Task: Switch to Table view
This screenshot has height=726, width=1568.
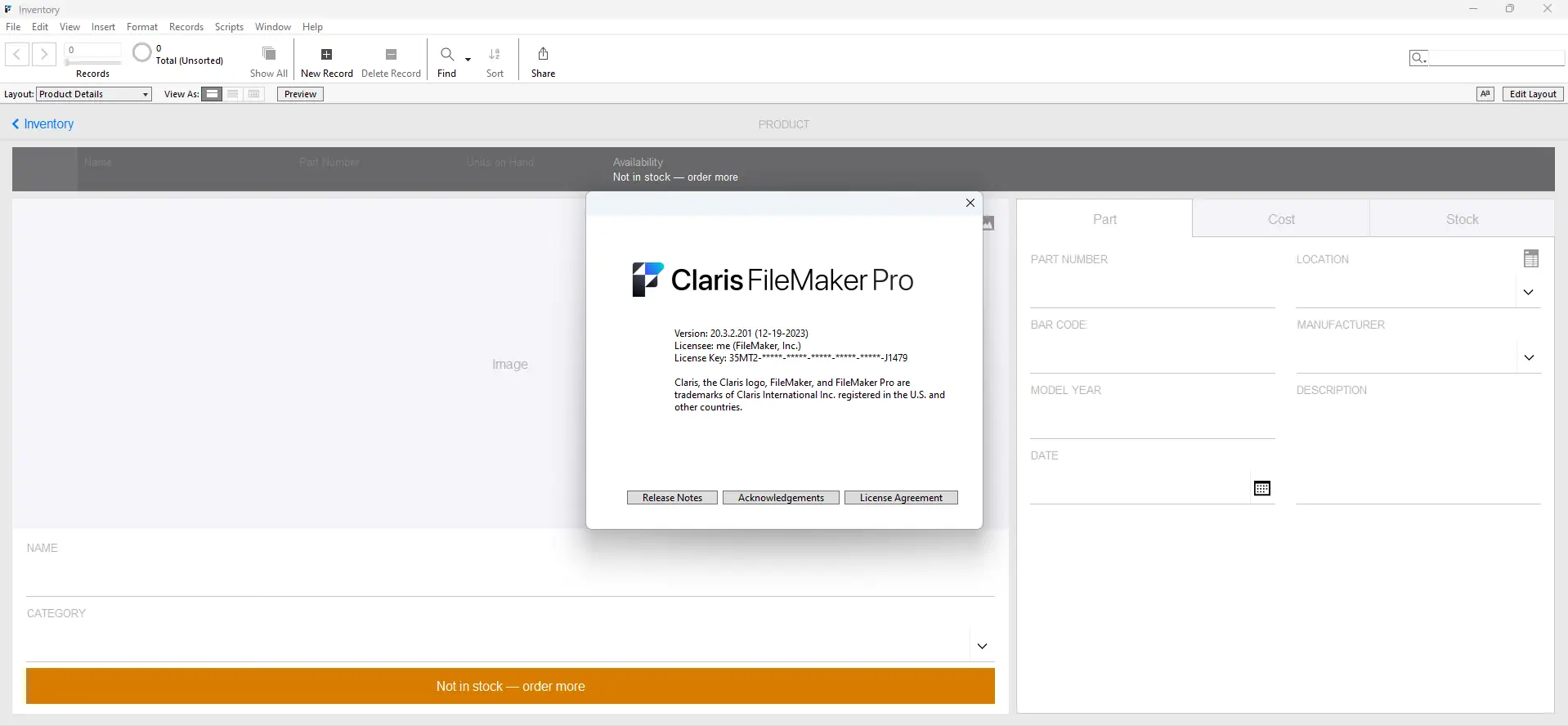Action: (x=254, y=94)
